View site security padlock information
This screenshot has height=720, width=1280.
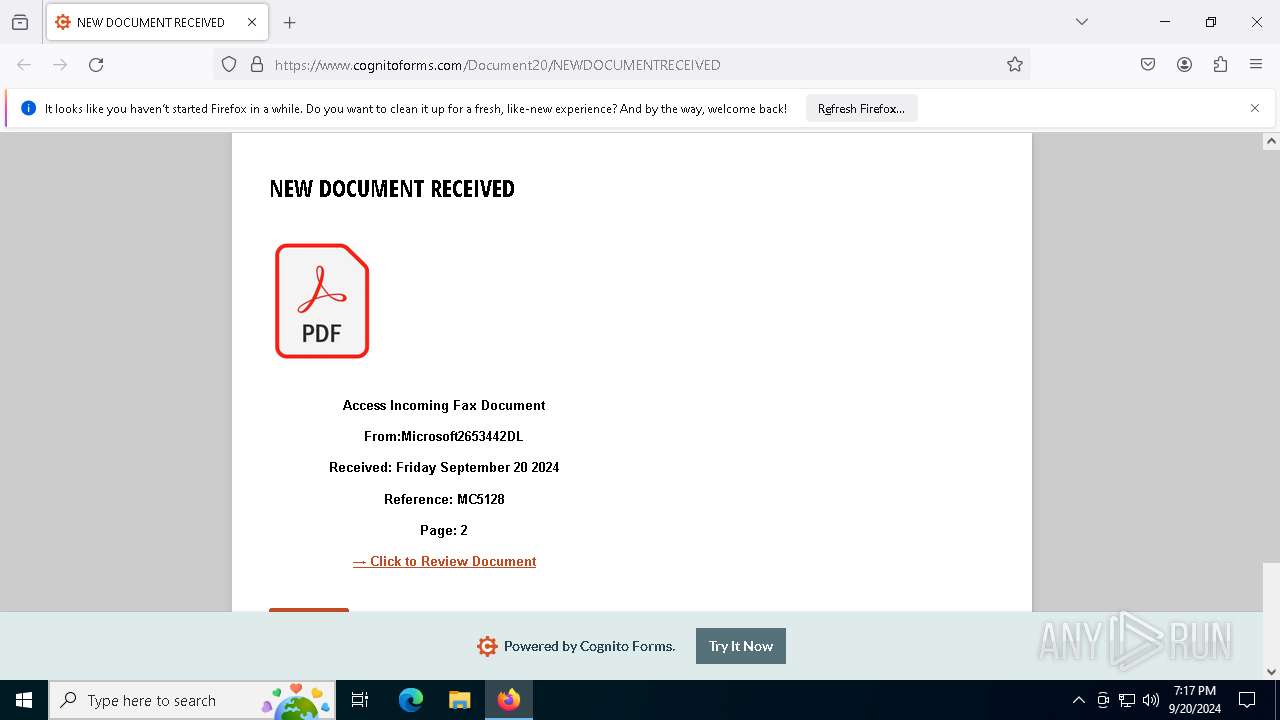257,65
